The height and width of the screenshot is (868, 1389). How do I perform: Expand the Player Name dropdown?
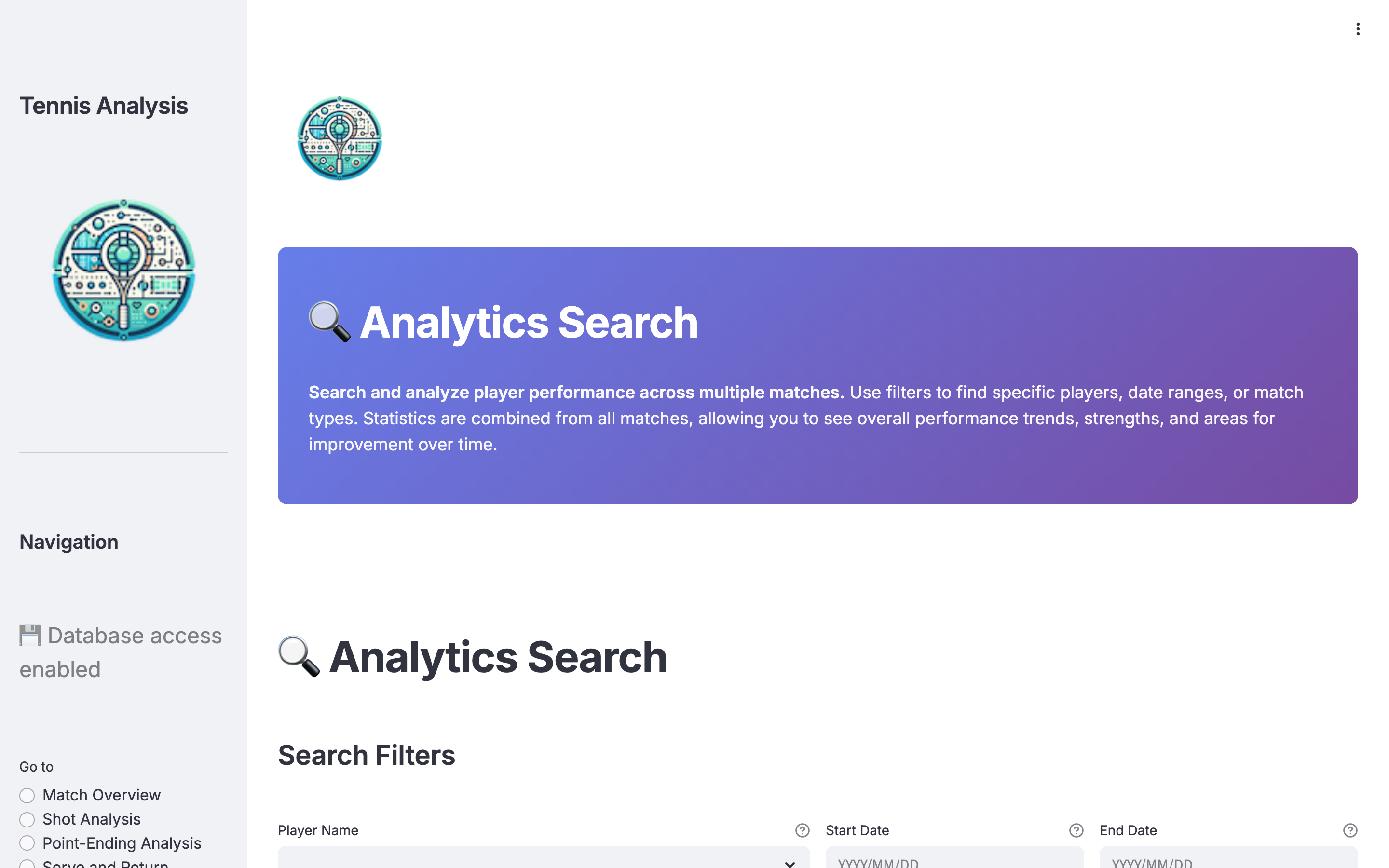(790, 863)
